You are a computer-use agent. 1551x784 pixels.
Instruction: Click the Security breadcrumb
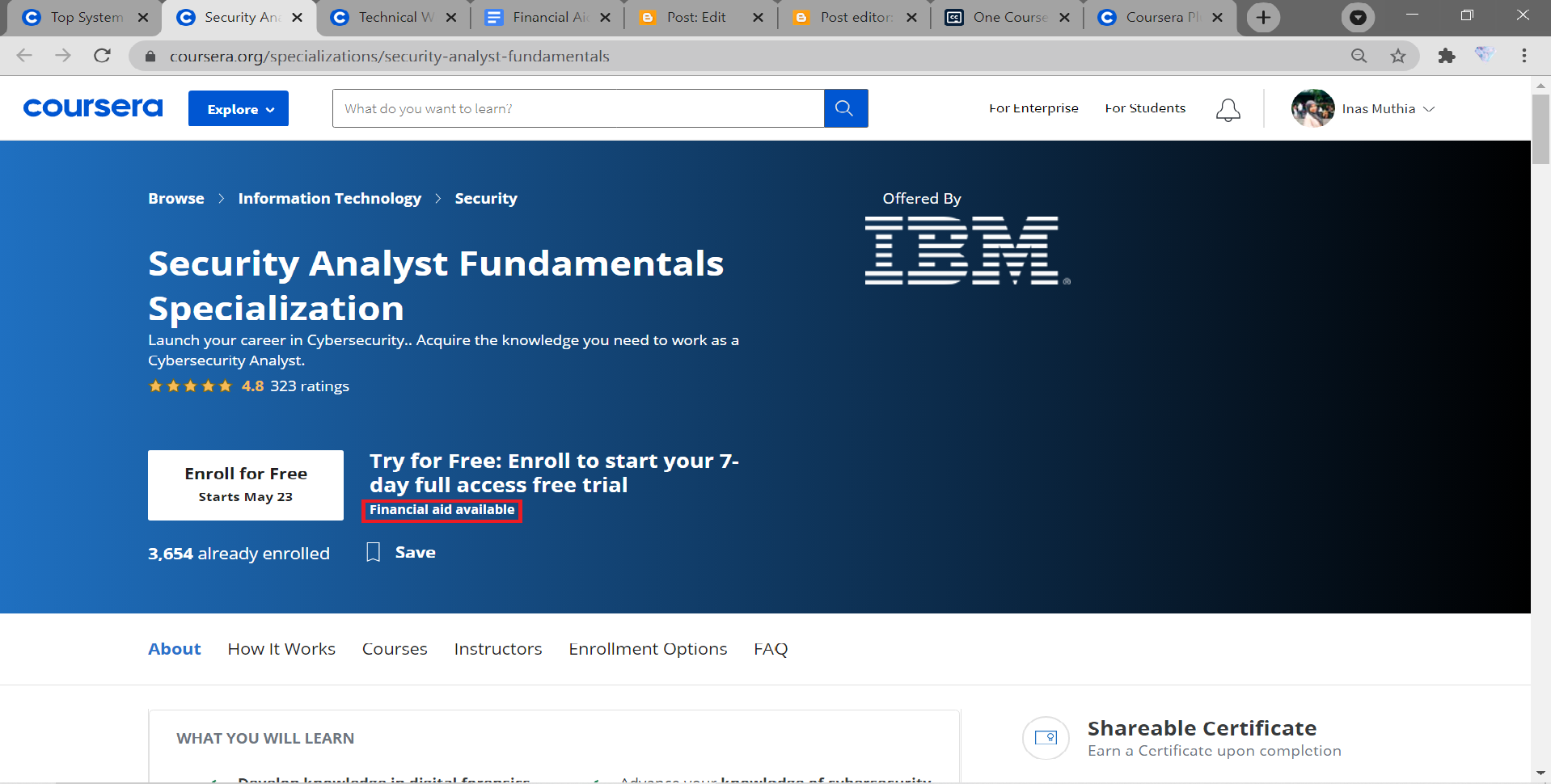click(x=486, y=199)
